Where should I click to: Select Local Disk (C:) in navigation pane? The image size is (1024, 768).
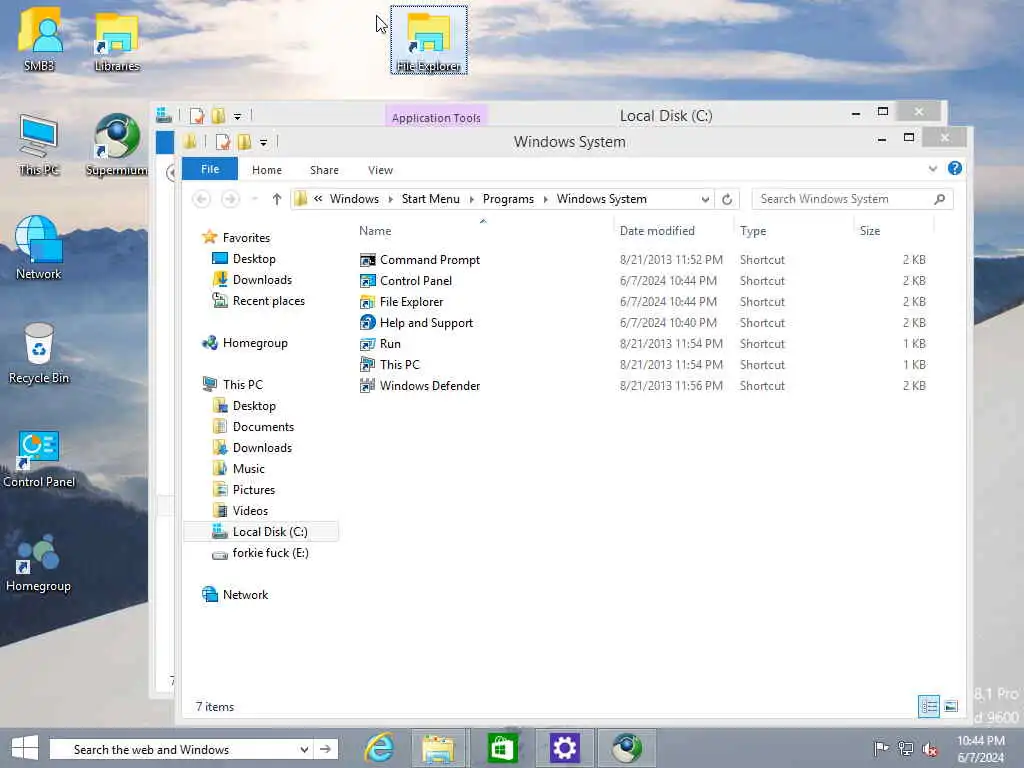tap(261, 532)
